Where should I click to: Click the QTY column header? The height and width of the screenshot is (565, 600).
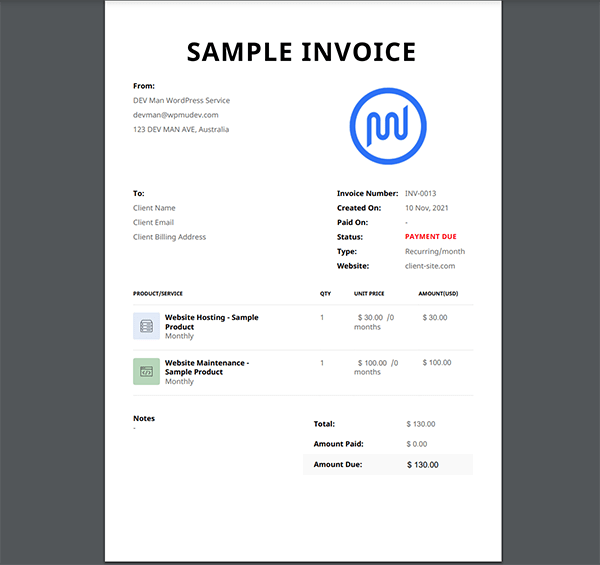325,294
